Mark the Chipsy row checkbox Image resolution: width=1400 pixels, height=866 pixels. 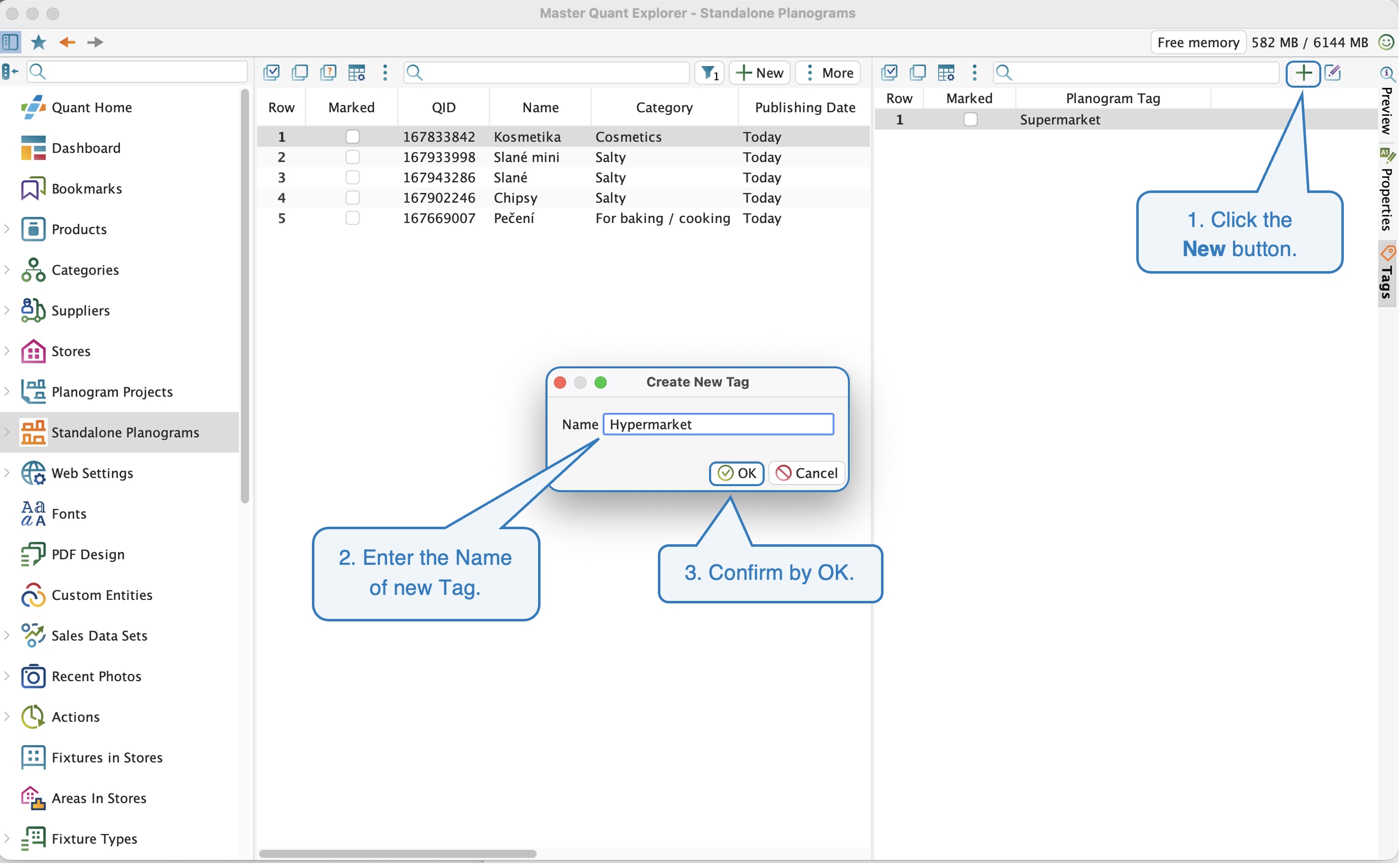pos(353,197)
